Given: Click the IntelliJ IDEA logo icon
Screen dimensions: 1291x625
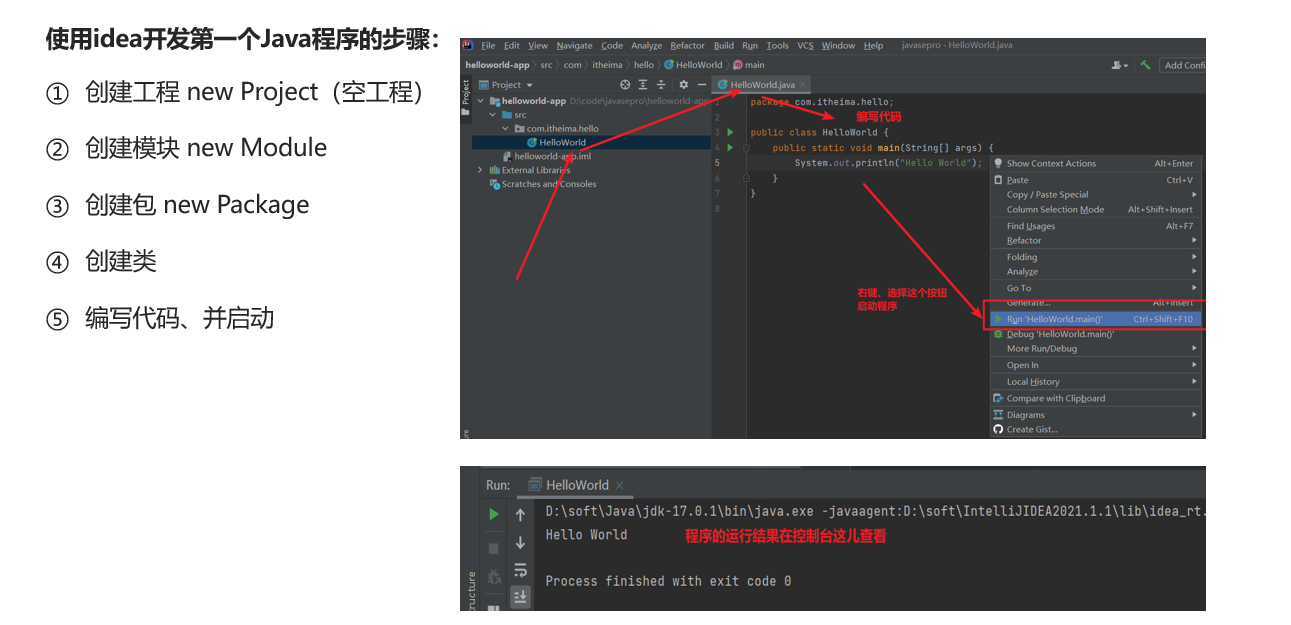Looking at the screenshot, I should [x=469, y=45].
